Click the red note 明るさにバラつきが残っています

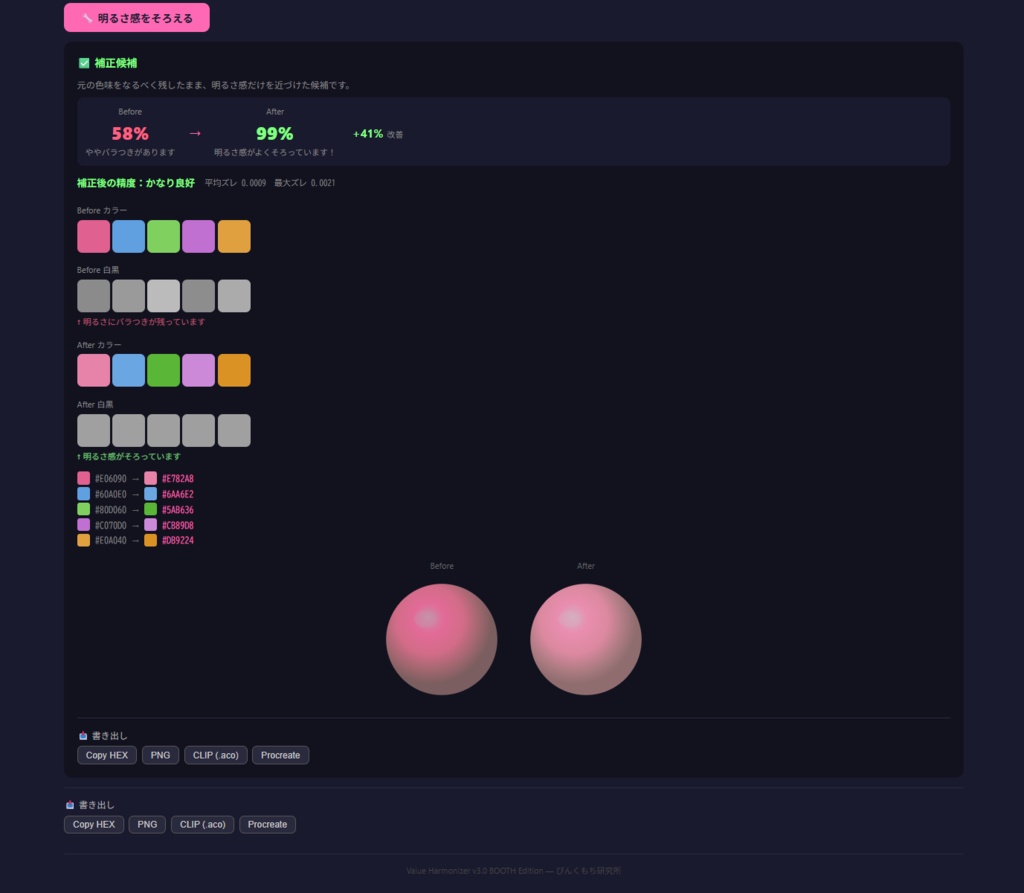[x=141, y=322]
